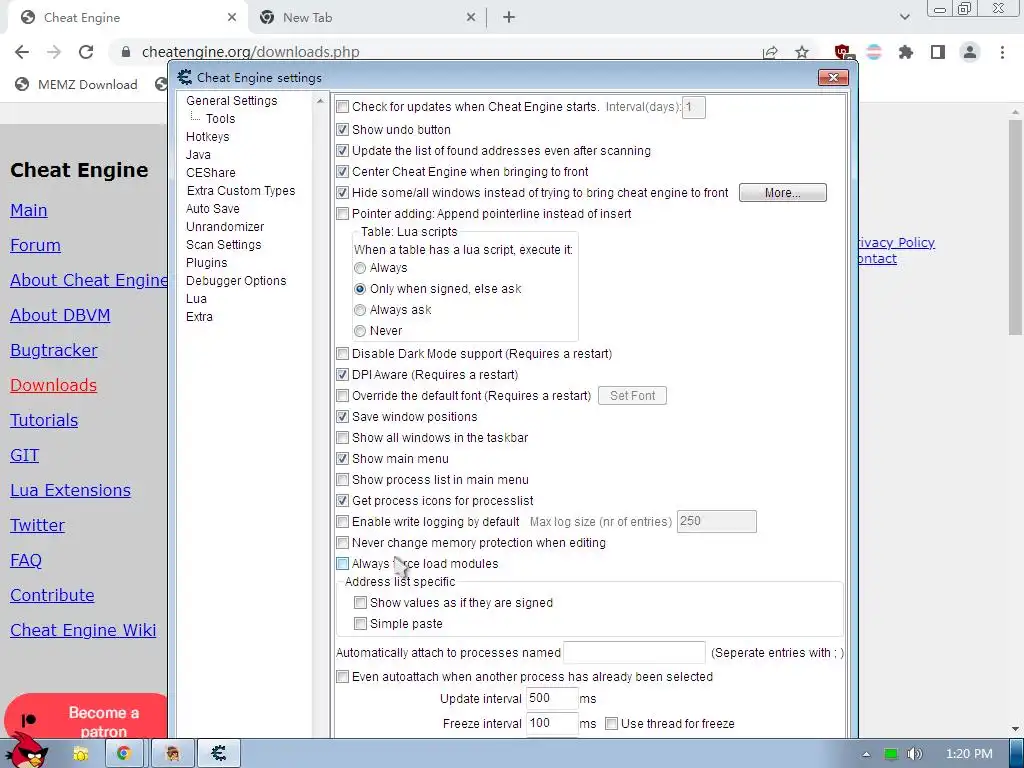
Task: Click the green network tray icon
Action: pyautogui.click(x=891, y=754)
